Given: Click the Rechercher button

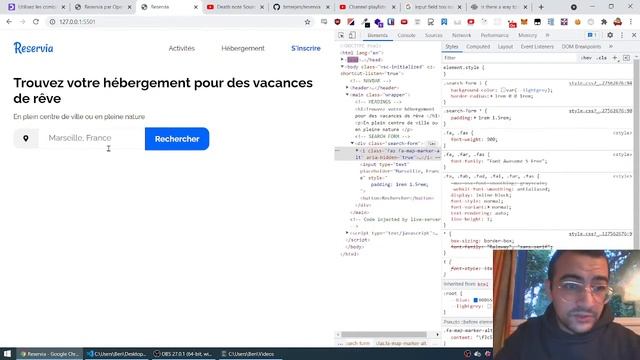Looking at the screenshot, I should tap(177, 139).
